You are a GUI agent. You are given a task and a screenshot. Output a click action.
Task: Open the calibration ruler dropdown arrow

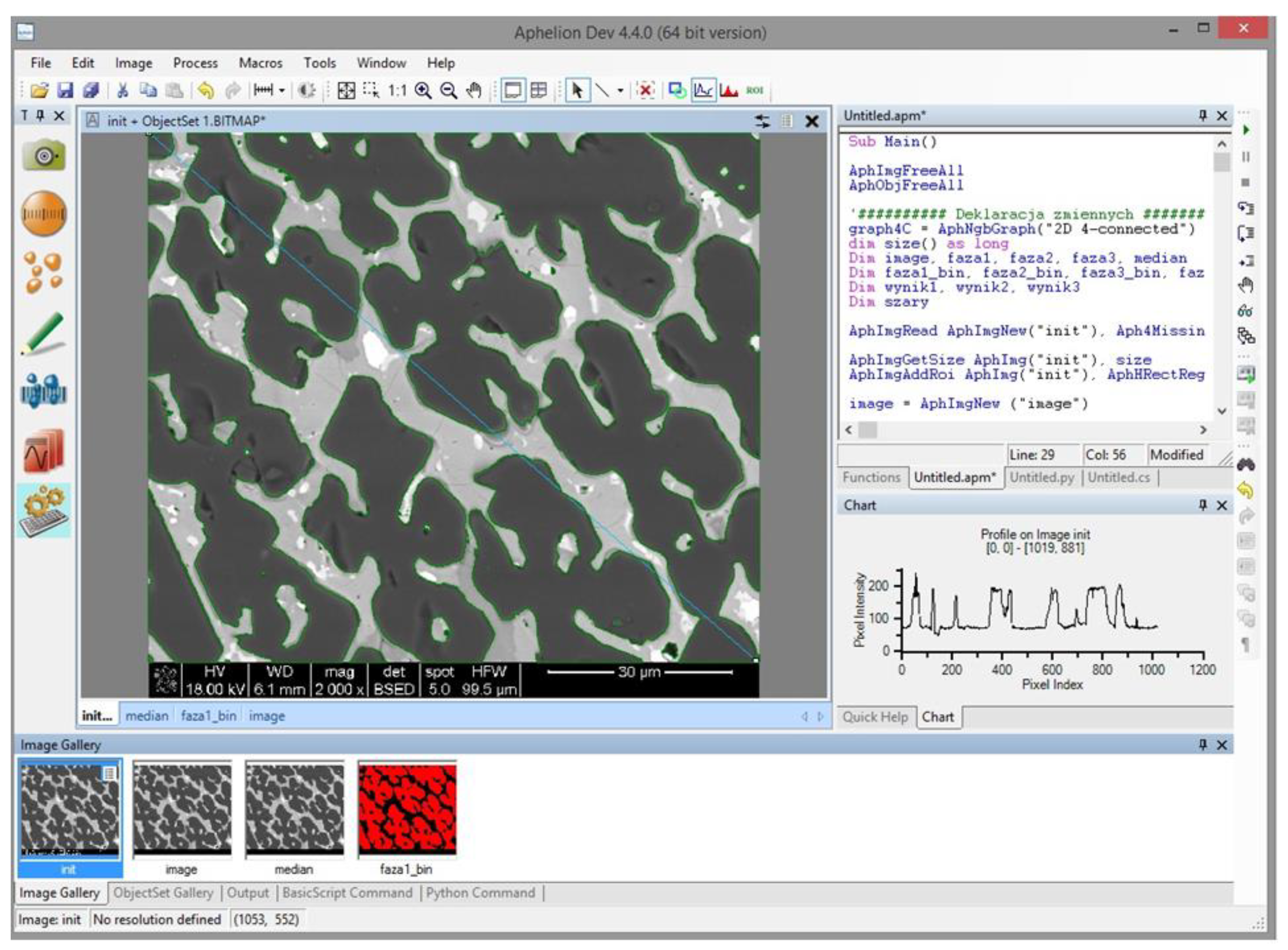click(x=282, y=90)
